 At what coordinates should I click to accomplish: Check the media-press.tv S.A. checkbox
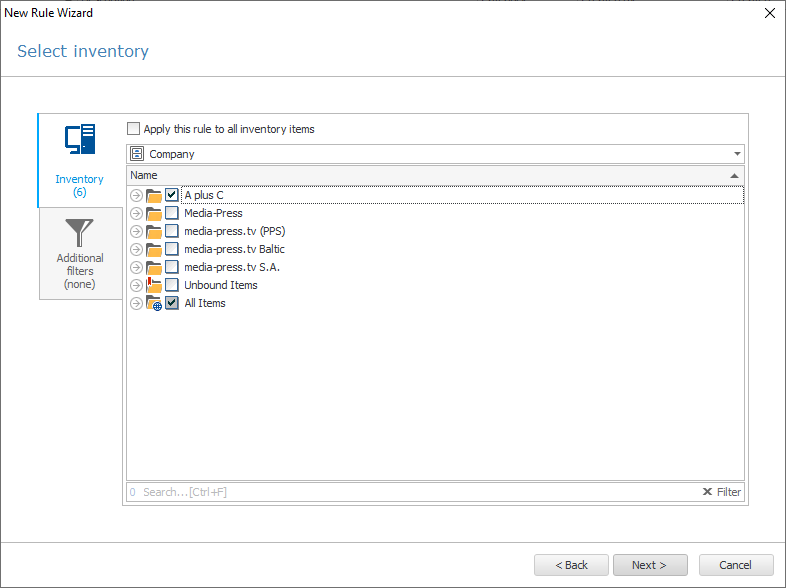click(x=171, y=267)
